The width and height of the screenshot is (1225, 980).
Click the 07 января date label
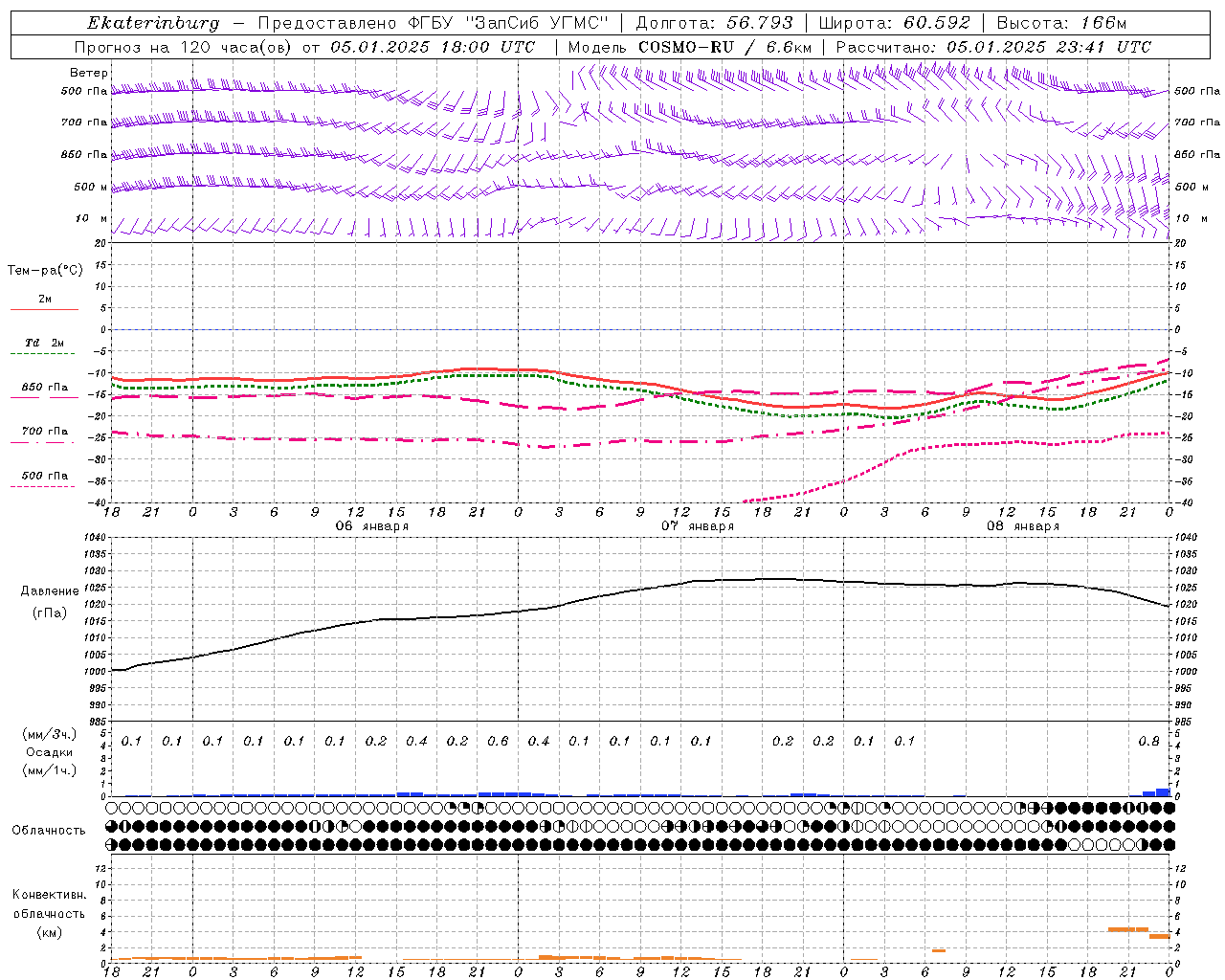[x=697, y=526]
